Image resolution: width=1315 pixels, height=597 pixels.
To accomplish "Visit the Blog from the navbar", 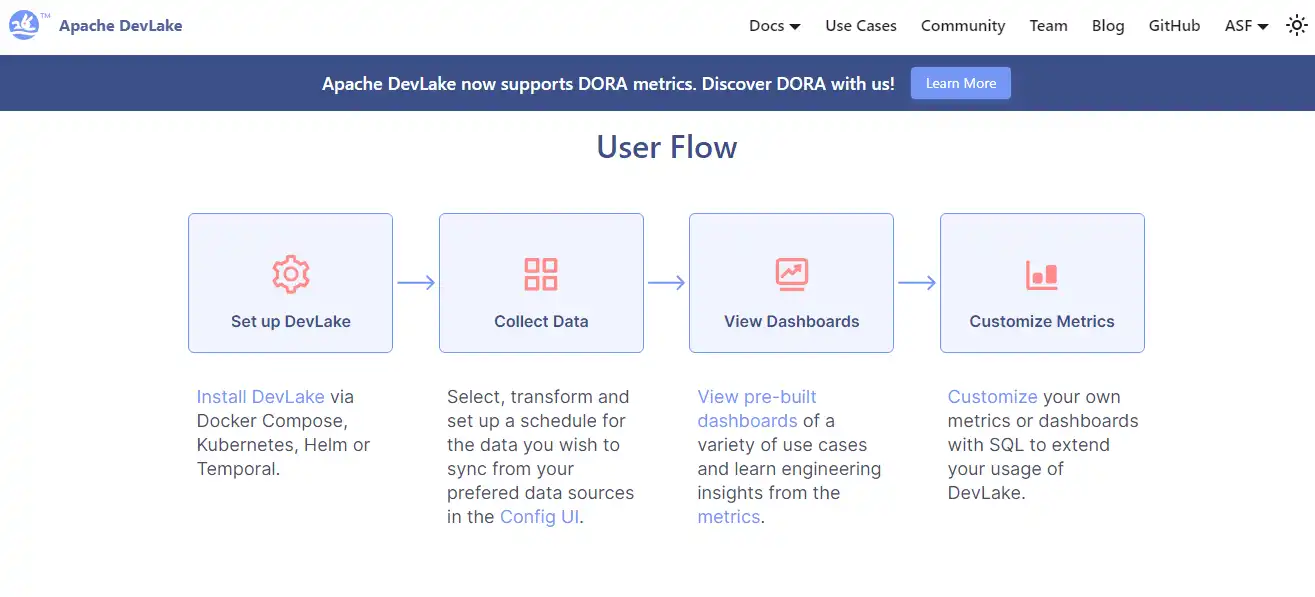I will click(1108, 26).
